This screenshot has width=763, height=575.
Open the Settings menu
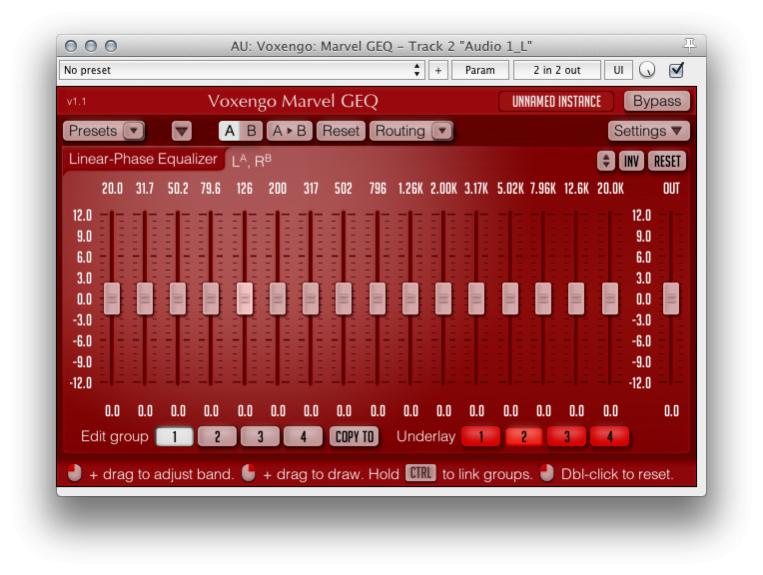point(648,131)
